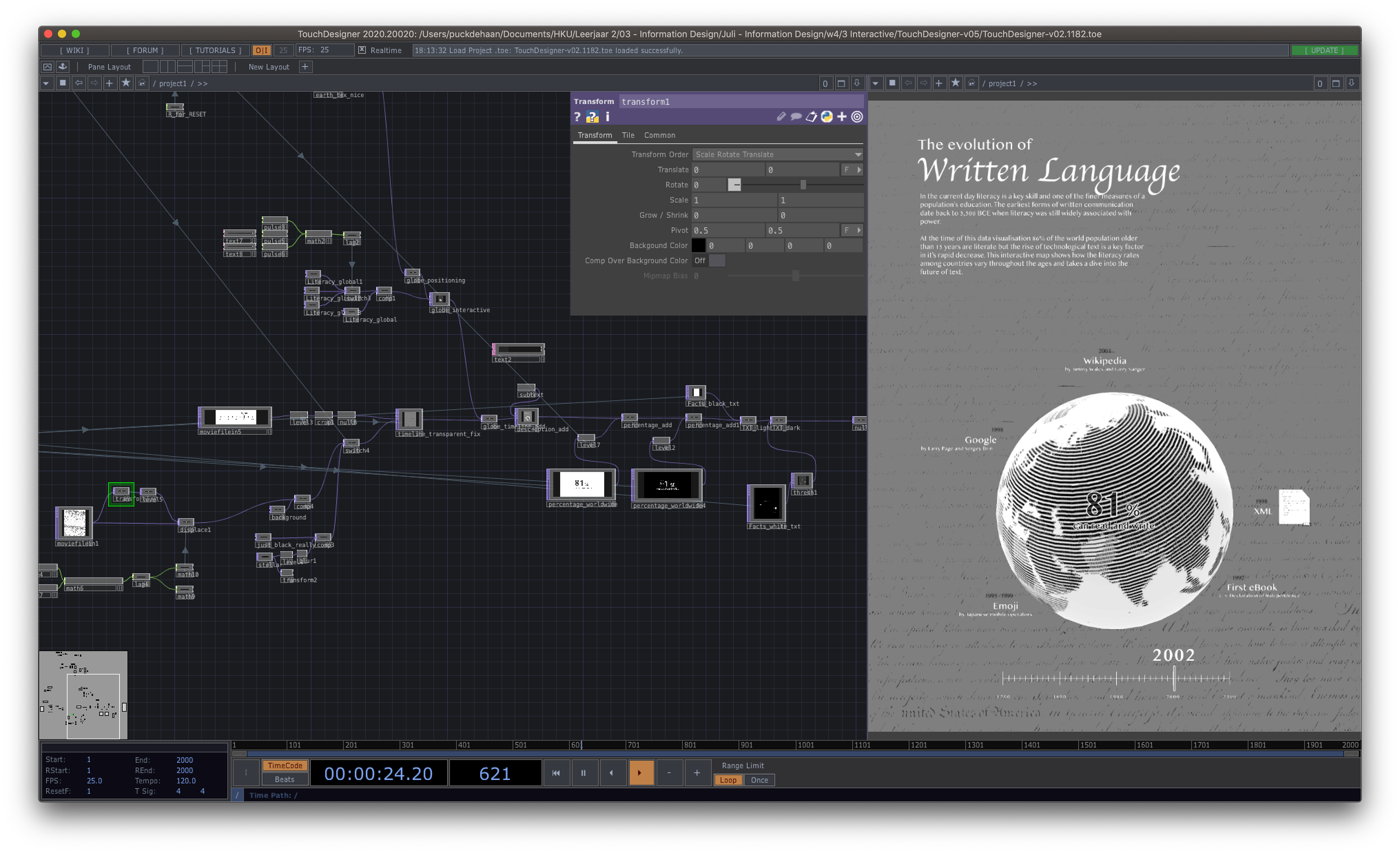
Task: Enable TimeCode display mode
Action: [285, 766]
